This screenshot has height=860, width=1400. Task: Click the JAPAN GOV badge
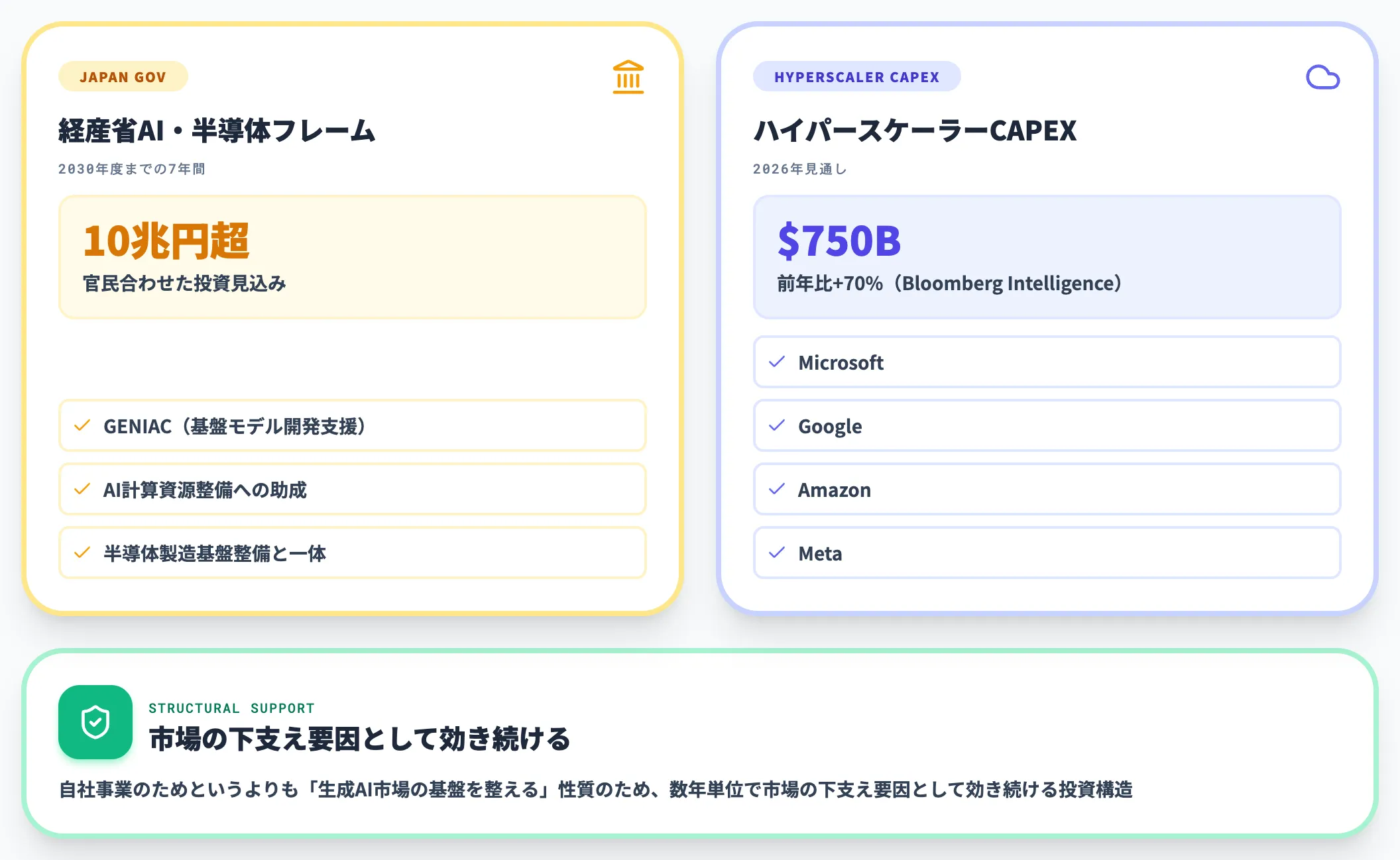coord(123,77)
